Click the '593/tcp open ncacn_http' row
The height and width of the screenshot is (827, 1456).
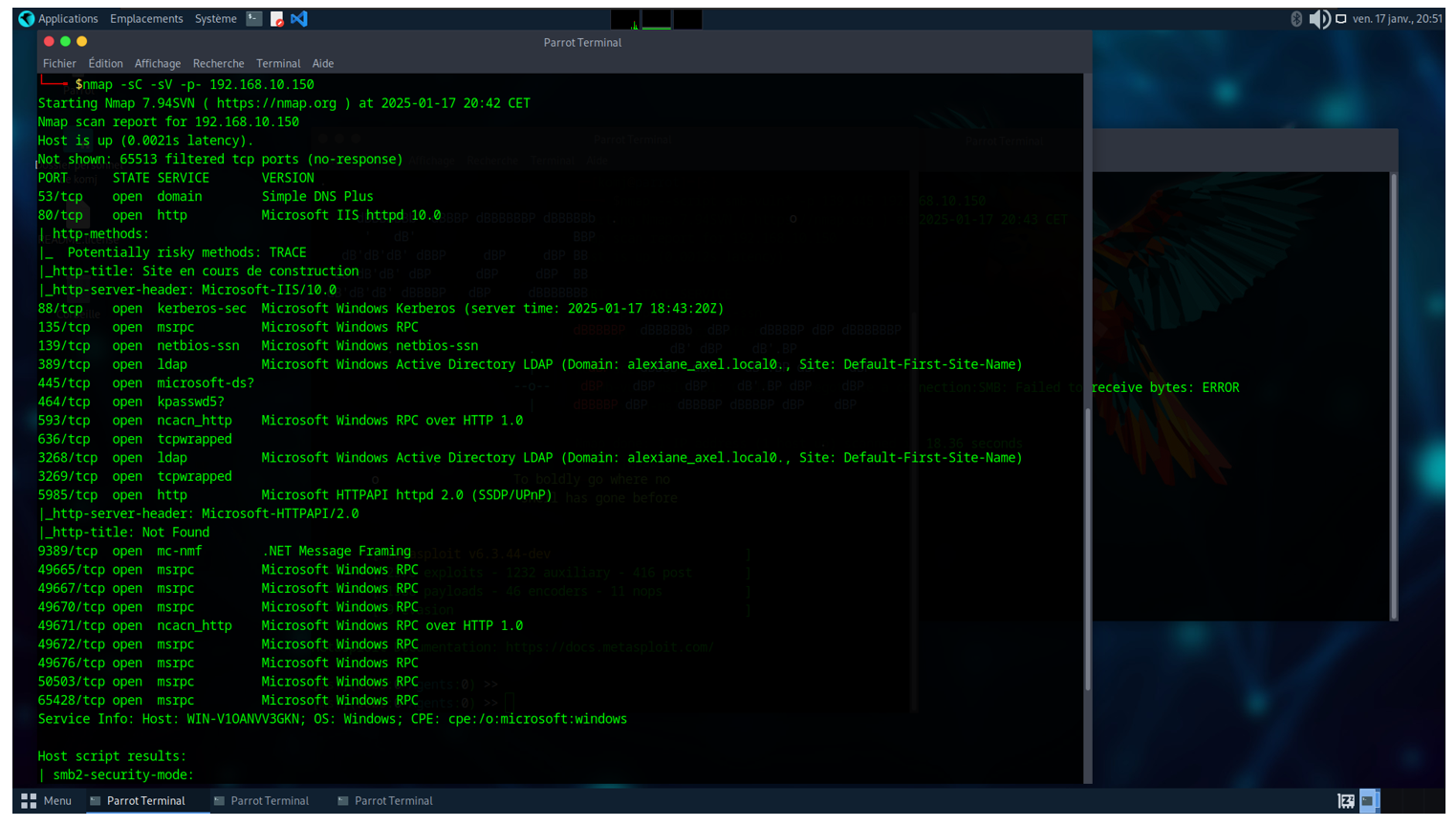(x=280, y=420)
